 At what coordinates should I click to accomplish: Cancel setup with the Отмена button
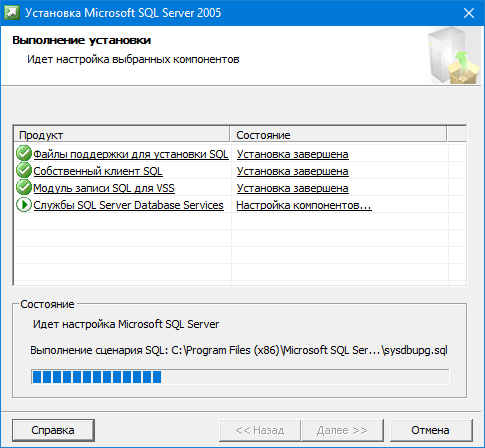(431, 430)
